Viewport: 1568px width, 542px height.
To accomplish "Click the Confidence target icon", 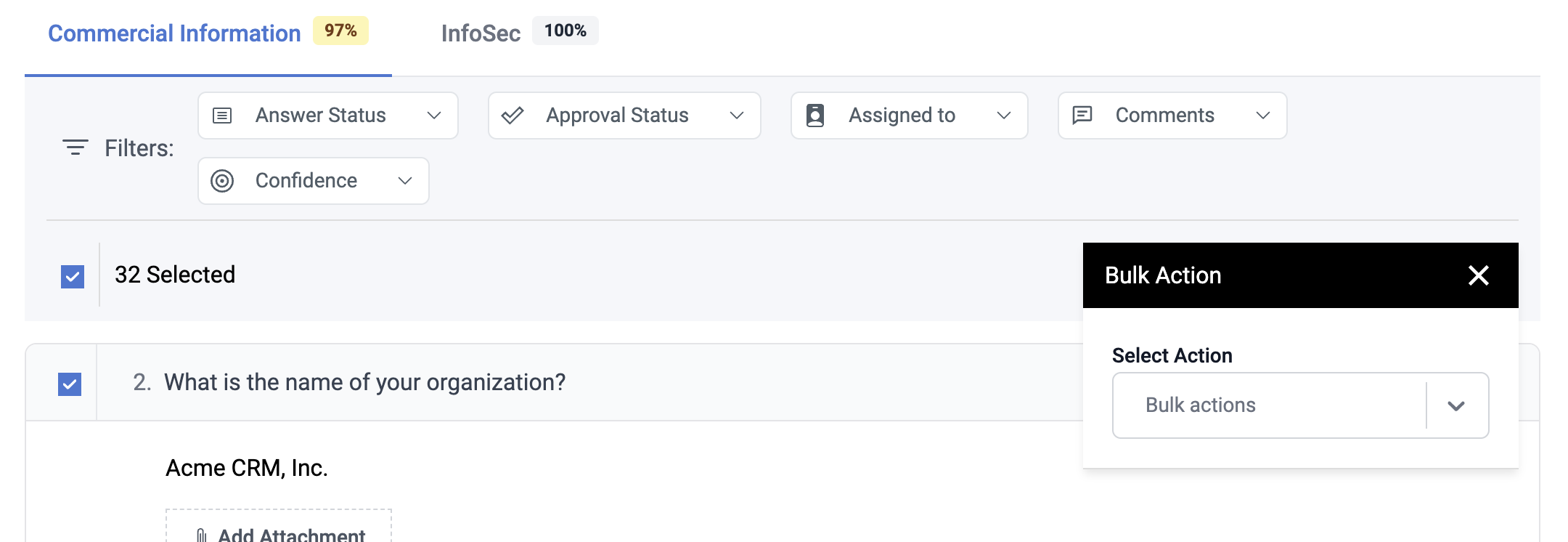I will coord(222,181).
